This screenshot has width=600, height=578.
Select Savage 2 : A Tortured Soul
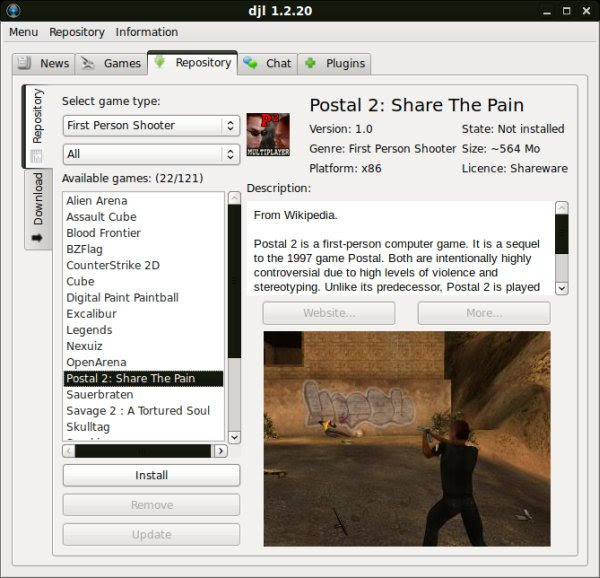tap(143, 410)
